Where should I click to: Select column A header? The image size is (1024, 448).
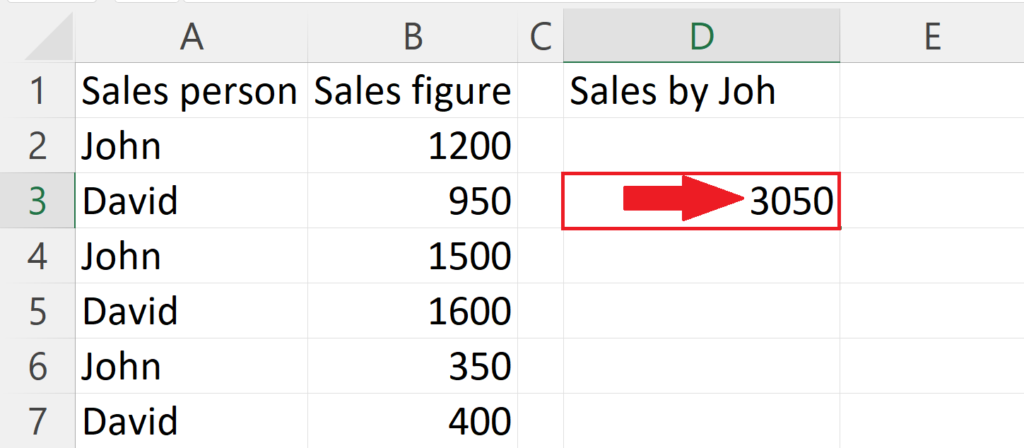(x=188, y=36)
